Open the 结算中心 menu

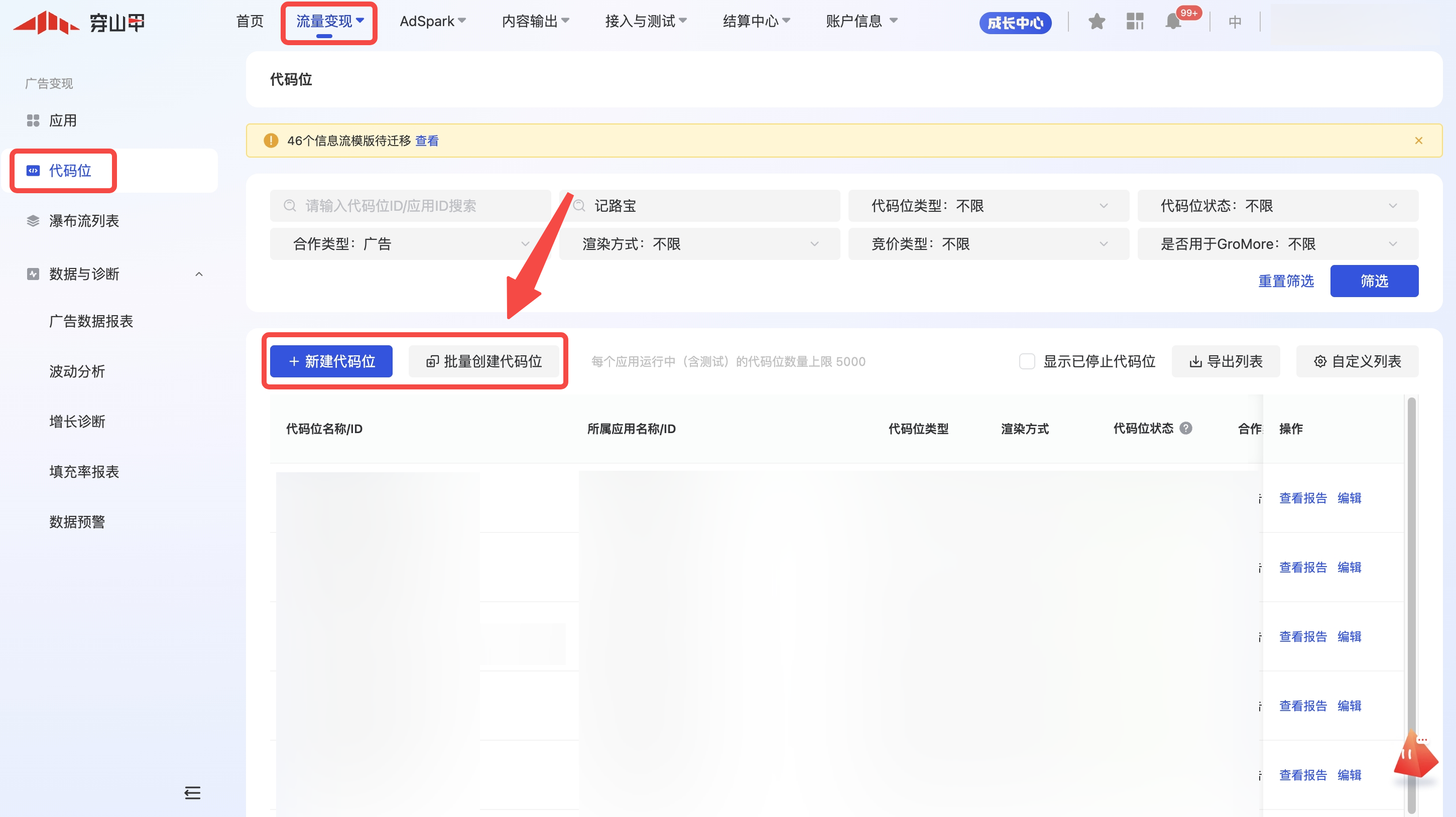[756, 22]
